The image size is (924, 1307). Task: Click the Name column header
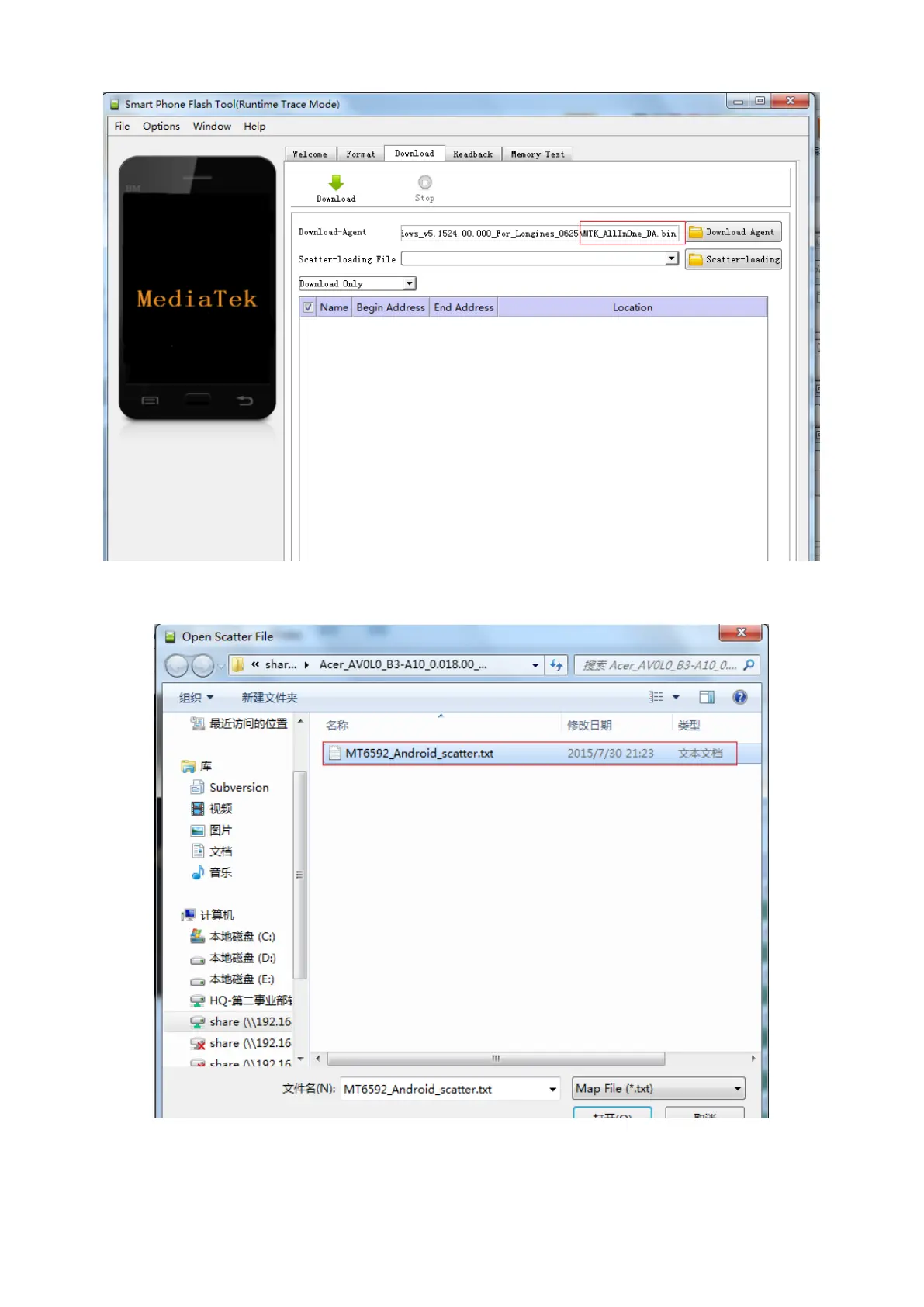click(x=334, y=307)
